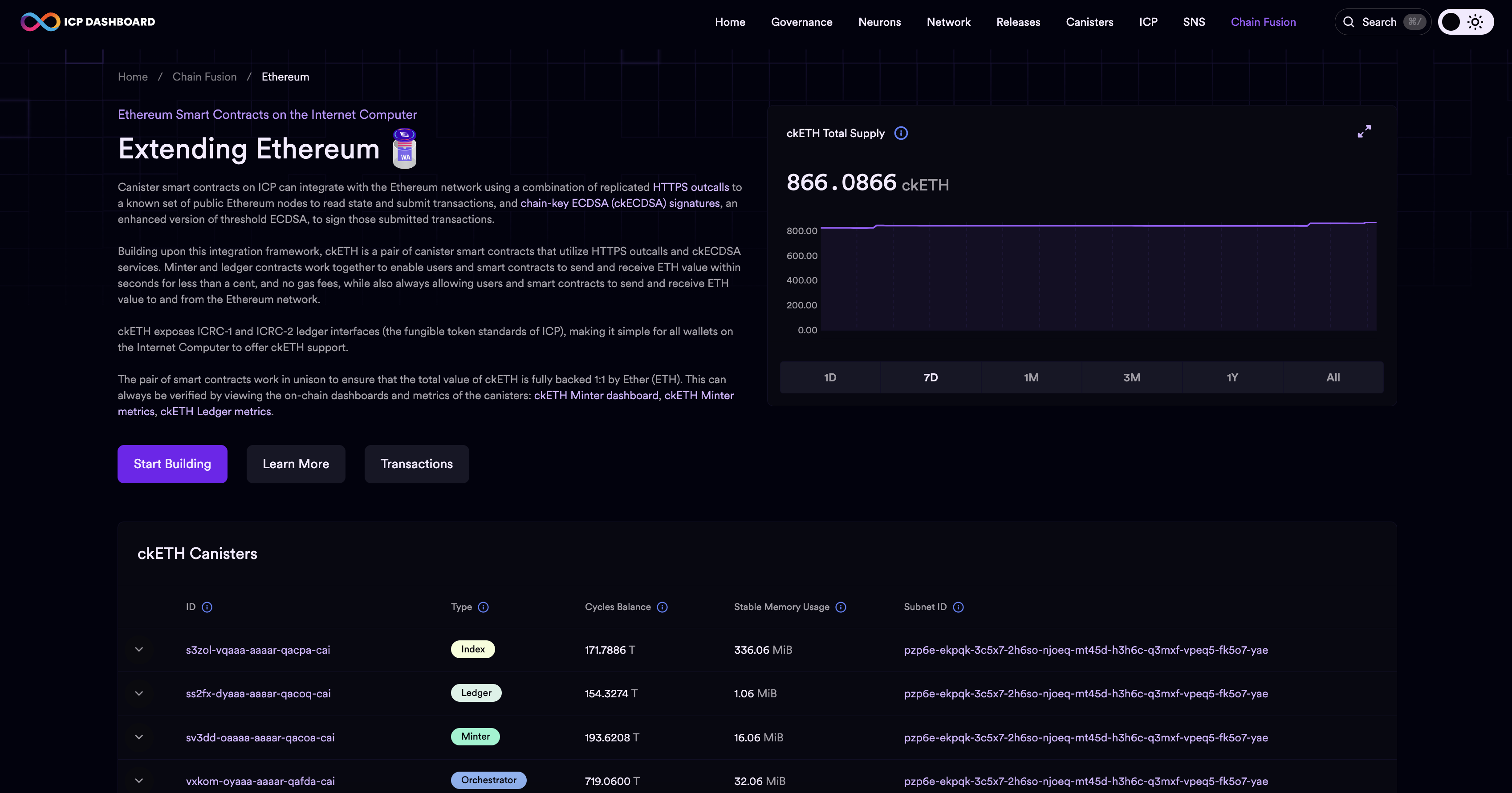1512x793 pixels.
Task: Open chain-key ECDSA (ckECDSA) signatures link
Action: [620, 203]
